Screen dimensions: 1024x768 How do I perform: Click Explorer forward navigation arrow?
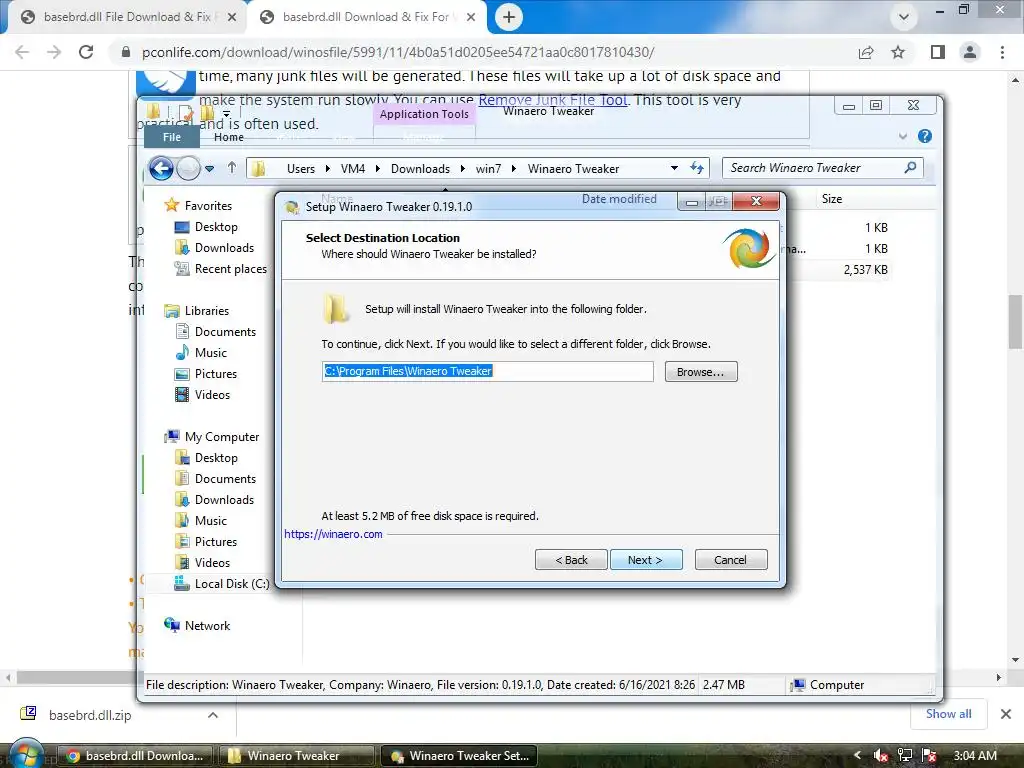[188, 168]
